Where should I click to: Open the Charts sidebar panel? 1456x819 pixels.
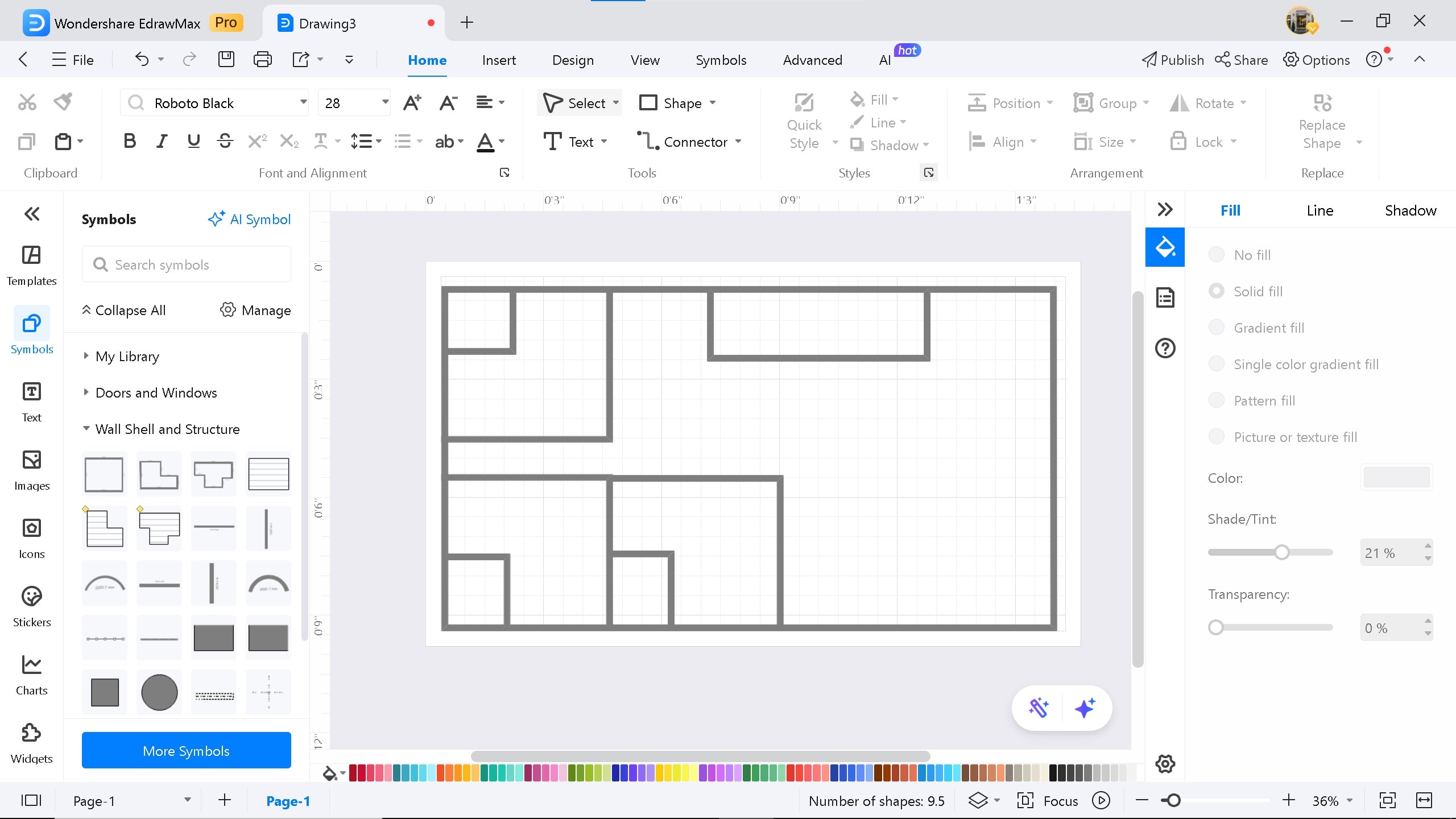[32, 675]
